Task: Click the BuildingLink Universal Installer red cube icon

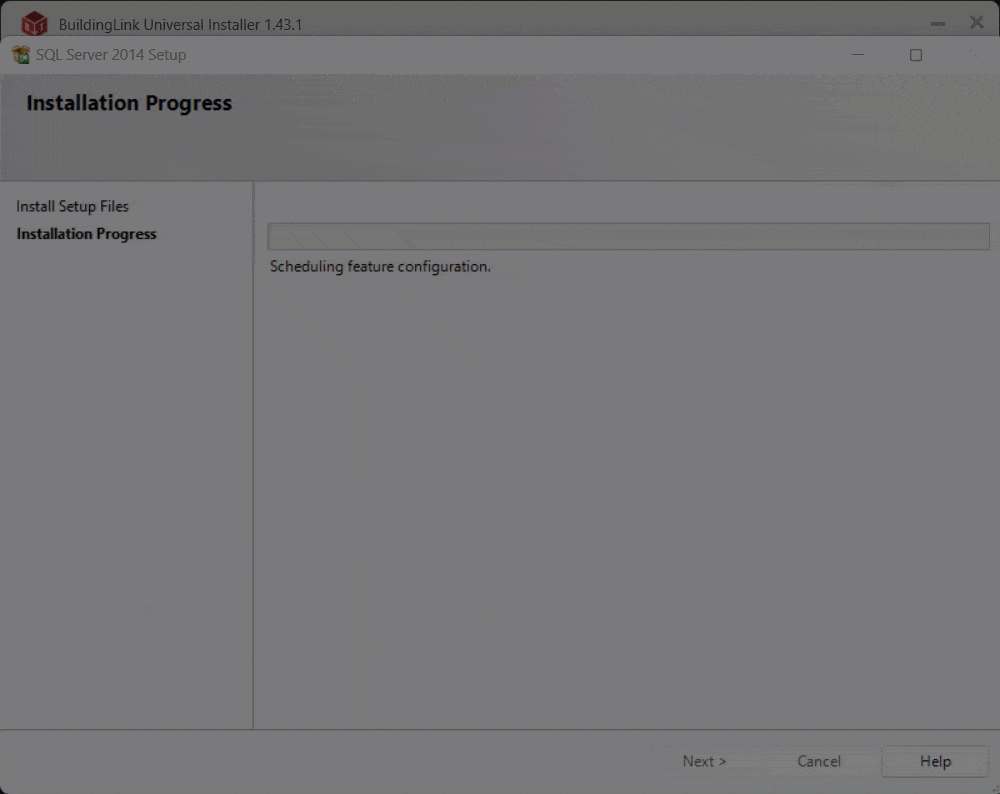Action: click(34, 24)
